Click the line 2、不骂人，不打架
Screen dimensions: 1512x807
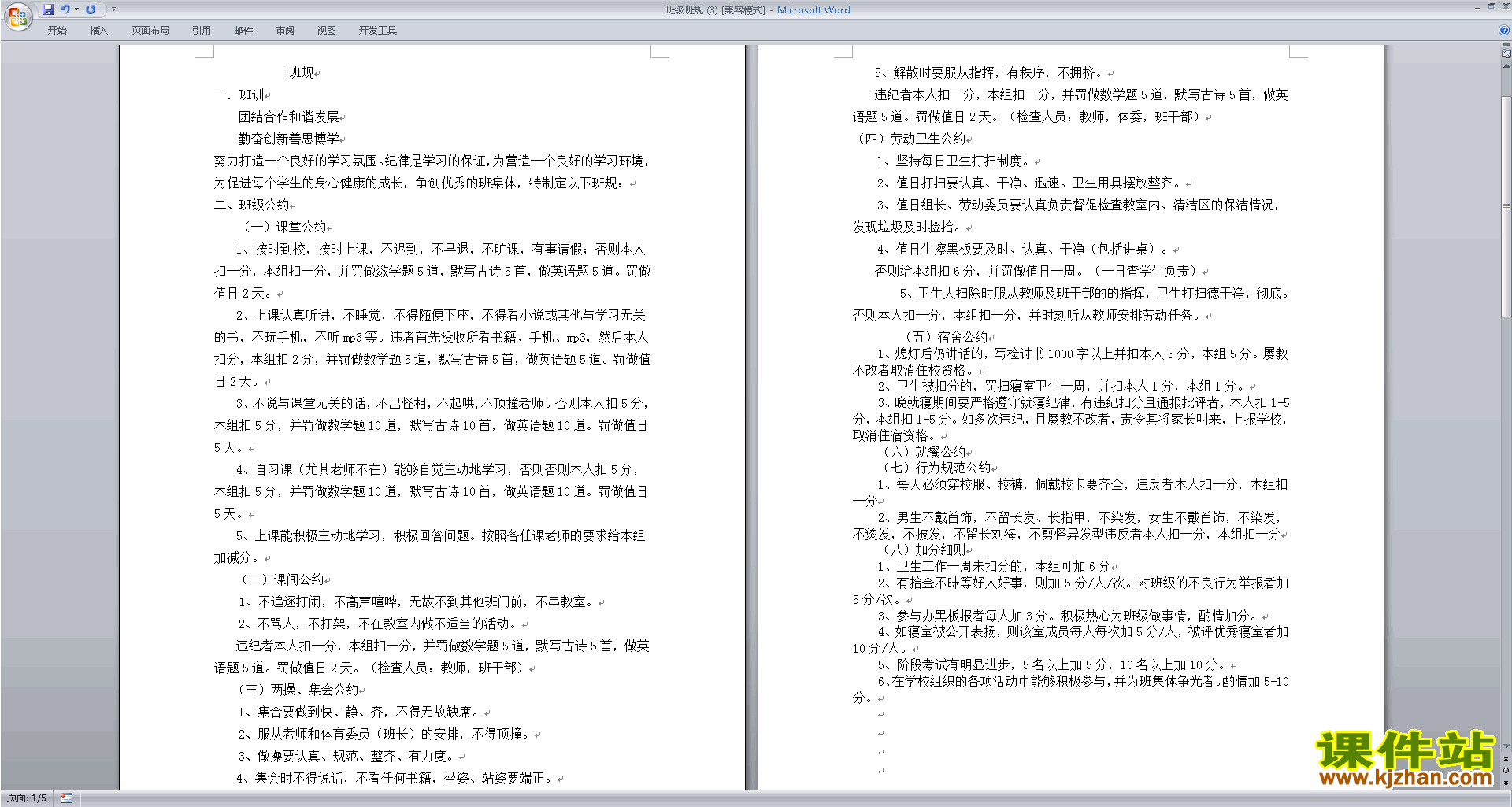point(378,624)
